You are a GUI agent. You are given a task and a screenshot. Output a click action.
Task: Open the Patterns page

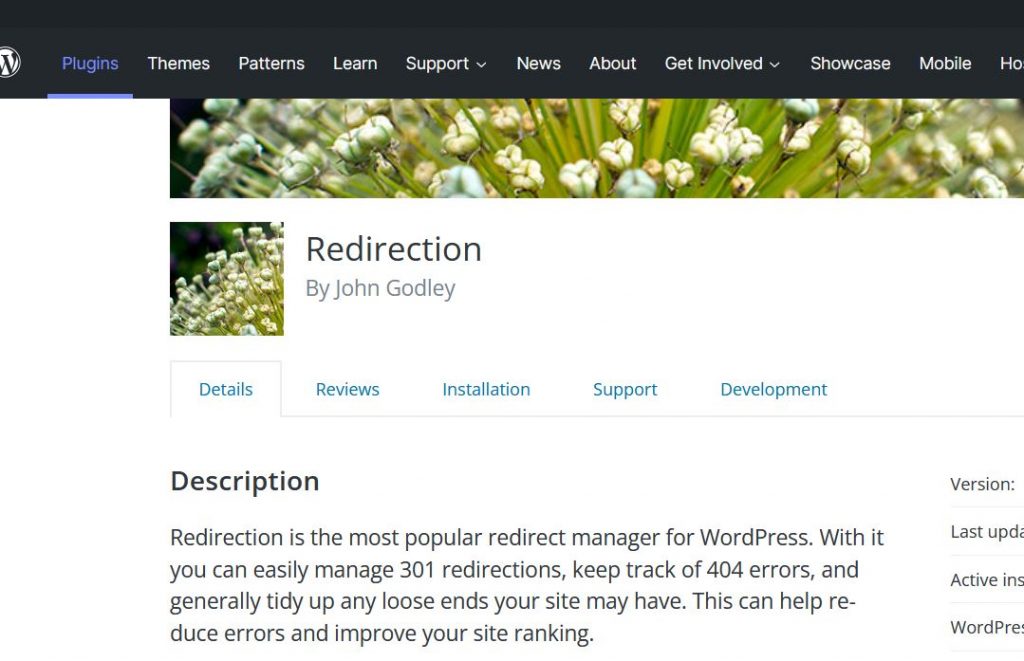point(271,63)
